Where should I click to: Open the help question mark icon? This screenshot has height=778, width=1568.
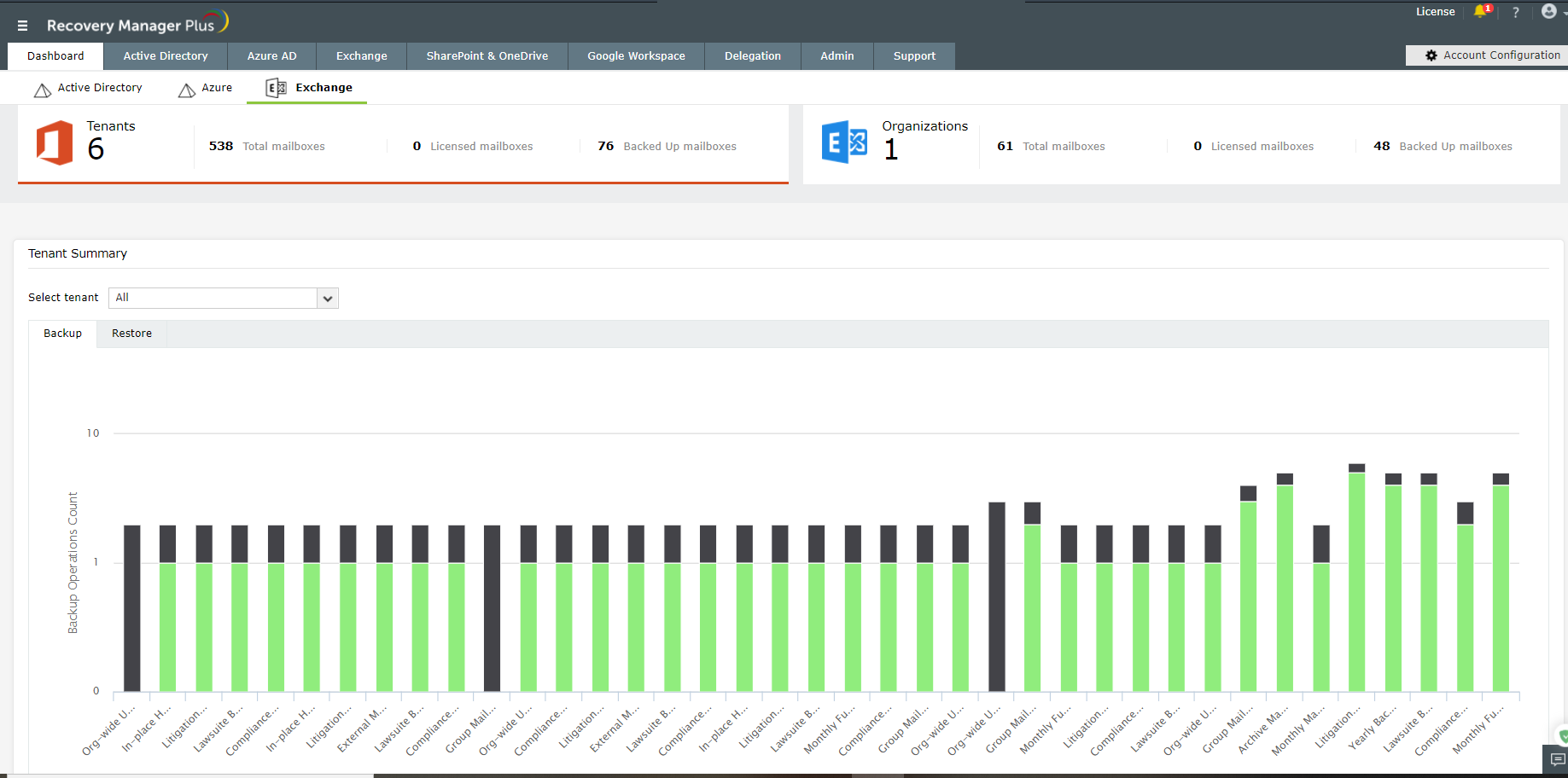1516,12
